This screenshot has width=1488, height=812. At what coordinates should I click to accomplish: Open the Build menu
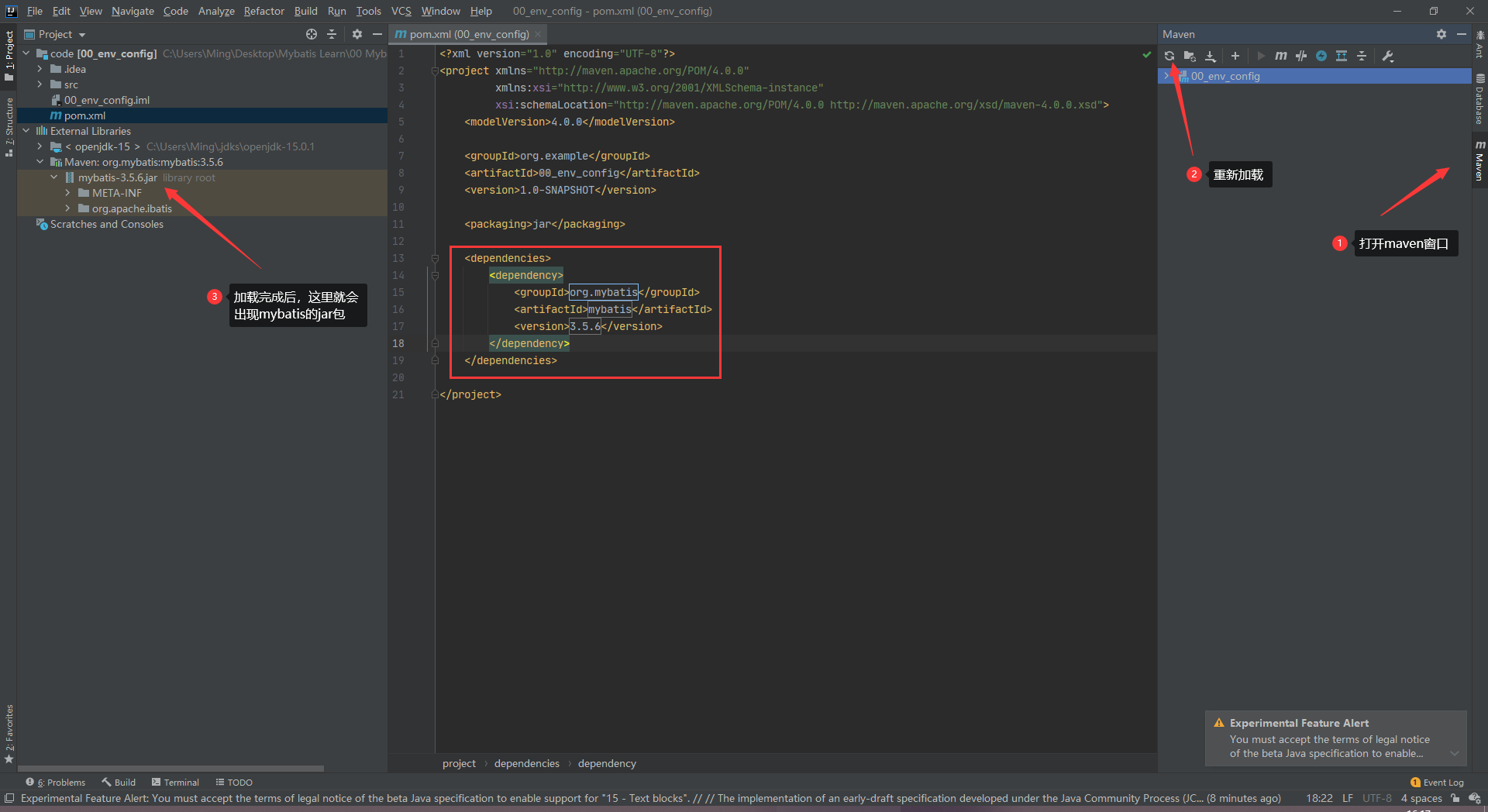tap(306, 11)
